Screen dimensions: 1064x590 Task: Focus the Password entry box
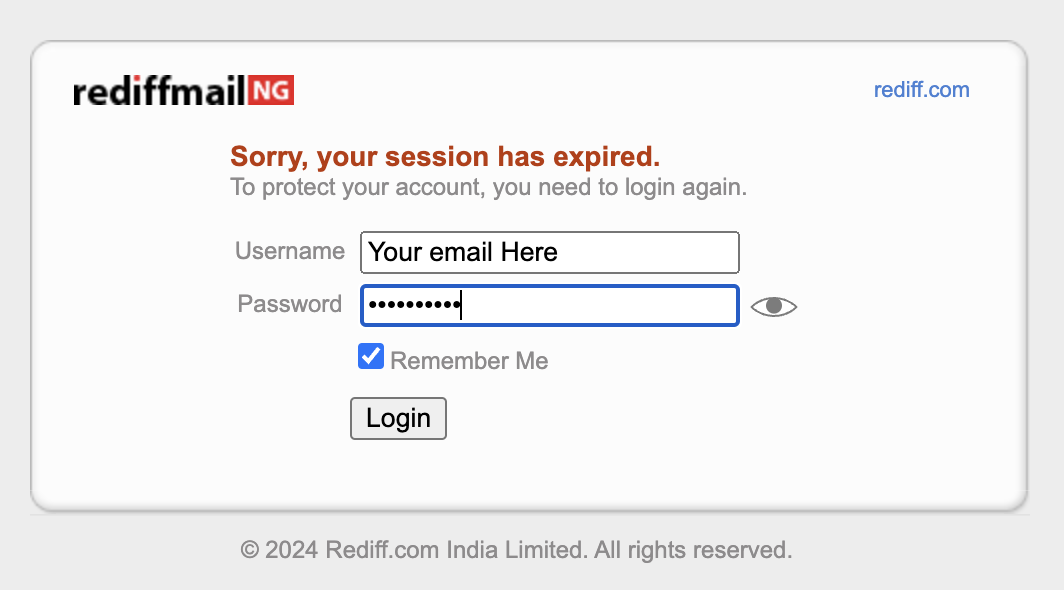(x=549, y=305)
